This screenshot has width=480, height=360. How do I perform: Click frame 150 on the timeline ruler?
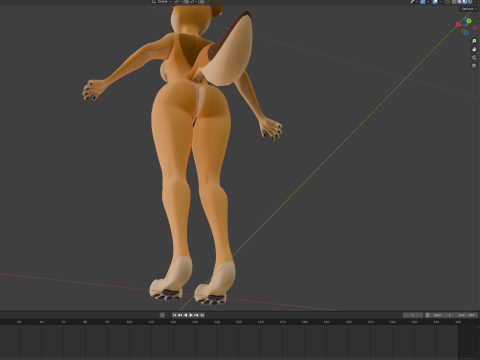pyautogui.click(x=239, y=322)
